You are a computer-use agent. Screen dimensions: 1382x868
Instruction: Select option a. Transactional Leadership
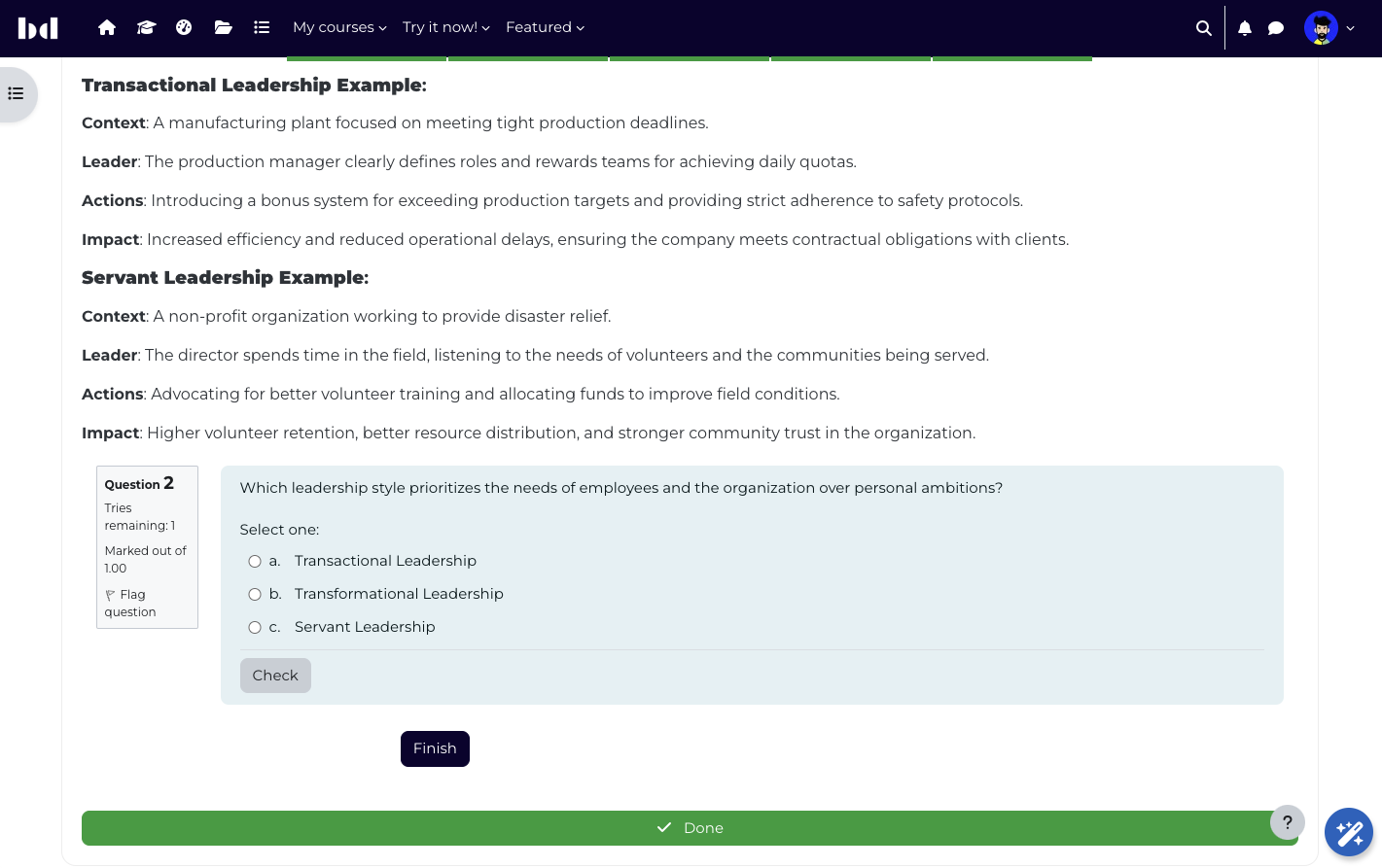[x=255, y=561]
